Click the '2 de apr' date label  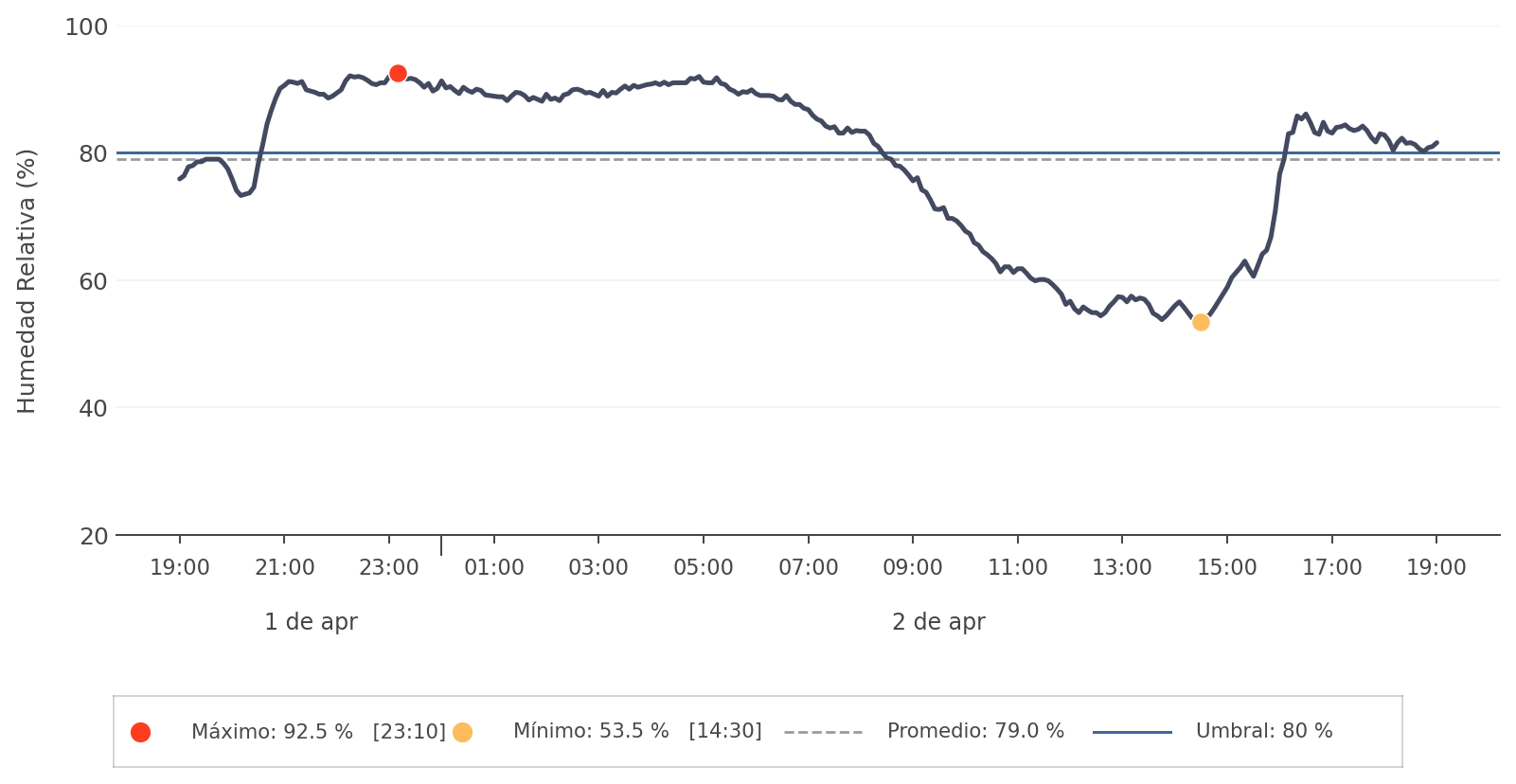(938, 622)
